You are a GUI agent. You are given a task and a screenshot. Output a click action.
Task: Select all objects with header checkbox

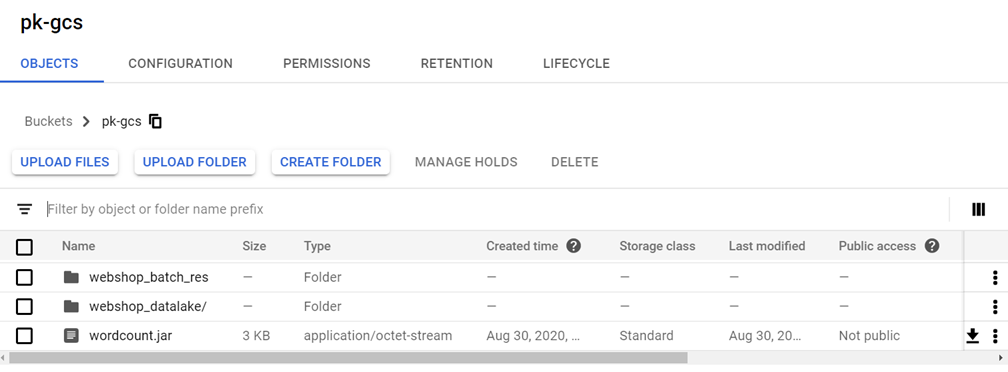tap(24, 247)
